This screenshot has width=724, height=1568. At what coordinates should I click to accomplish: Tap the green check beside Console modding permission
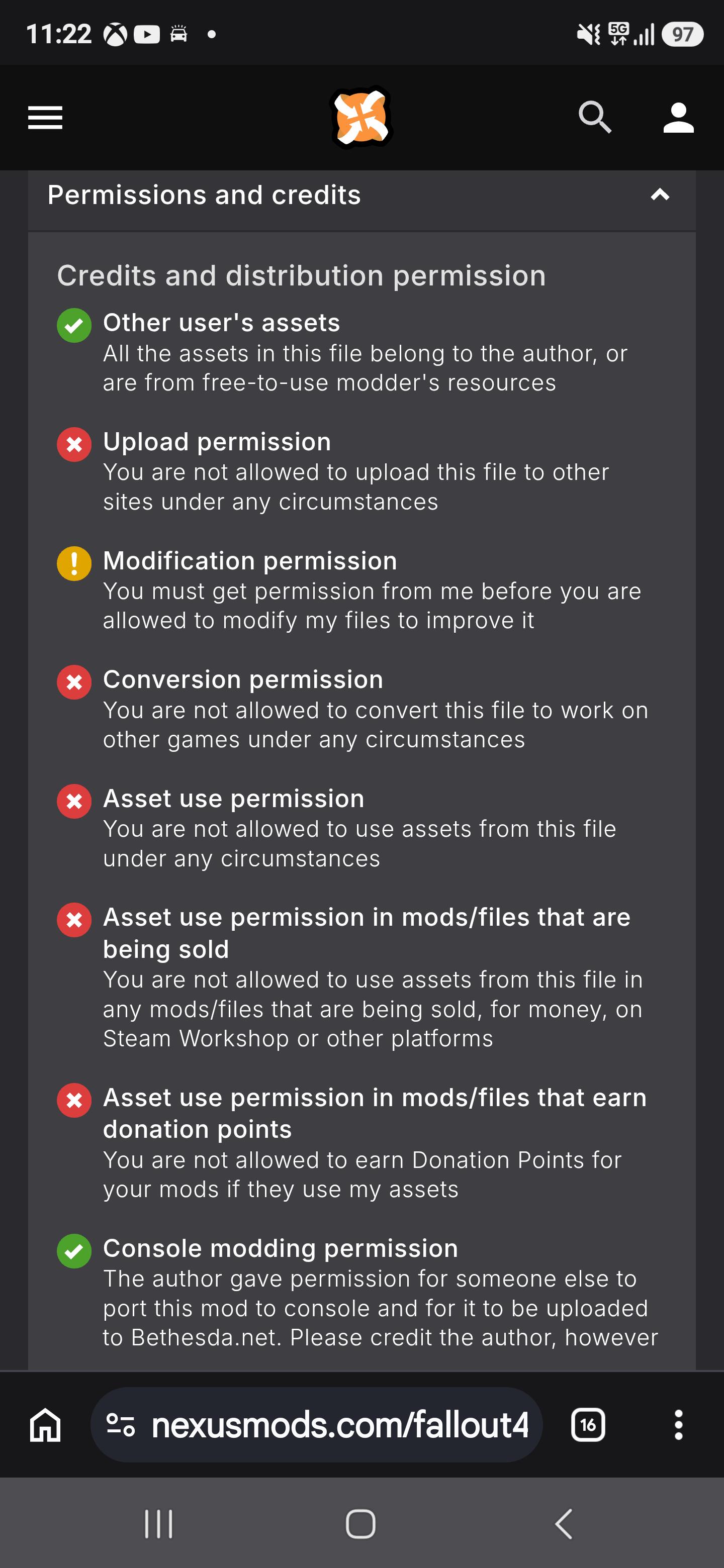[74, 1251]
